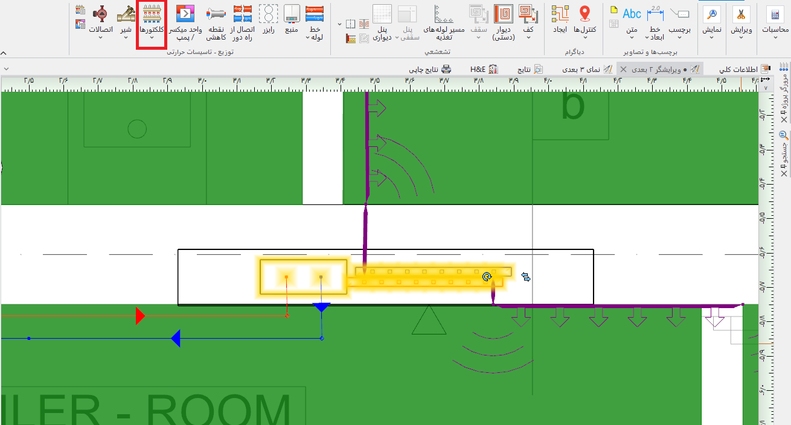Click the Create diagram (ایجاد) icon
791x425 pixels.
pyautogui.click(x=558, y=21)
